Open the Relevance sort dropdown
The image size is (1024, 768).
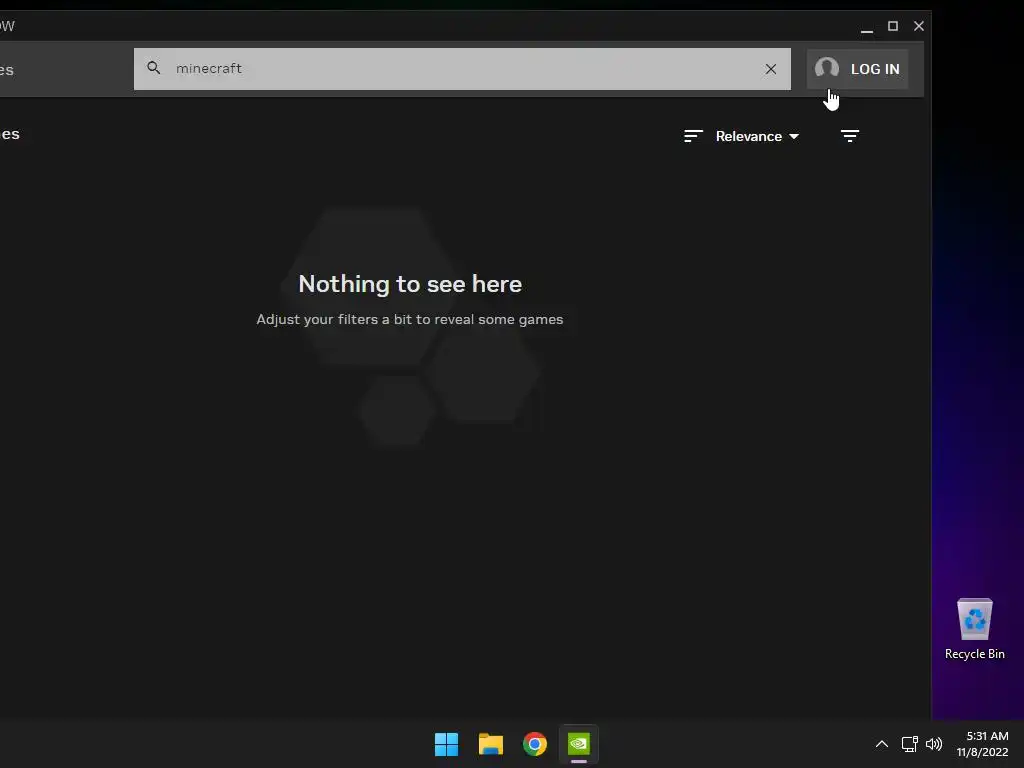[x=757, y=136]
